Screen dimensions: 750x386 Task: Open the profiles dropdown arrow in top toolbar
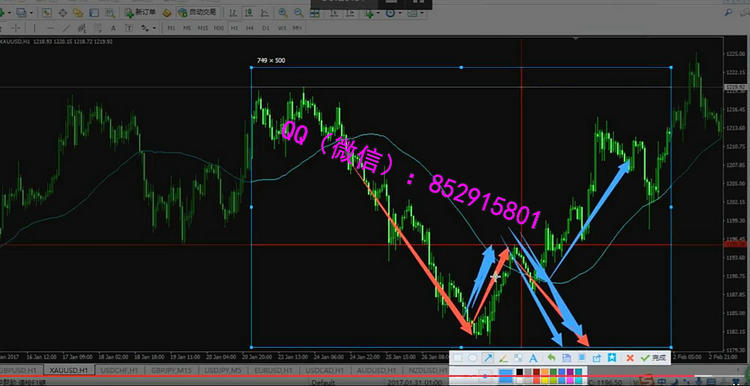pyautogui.click(x=32, y=13)
